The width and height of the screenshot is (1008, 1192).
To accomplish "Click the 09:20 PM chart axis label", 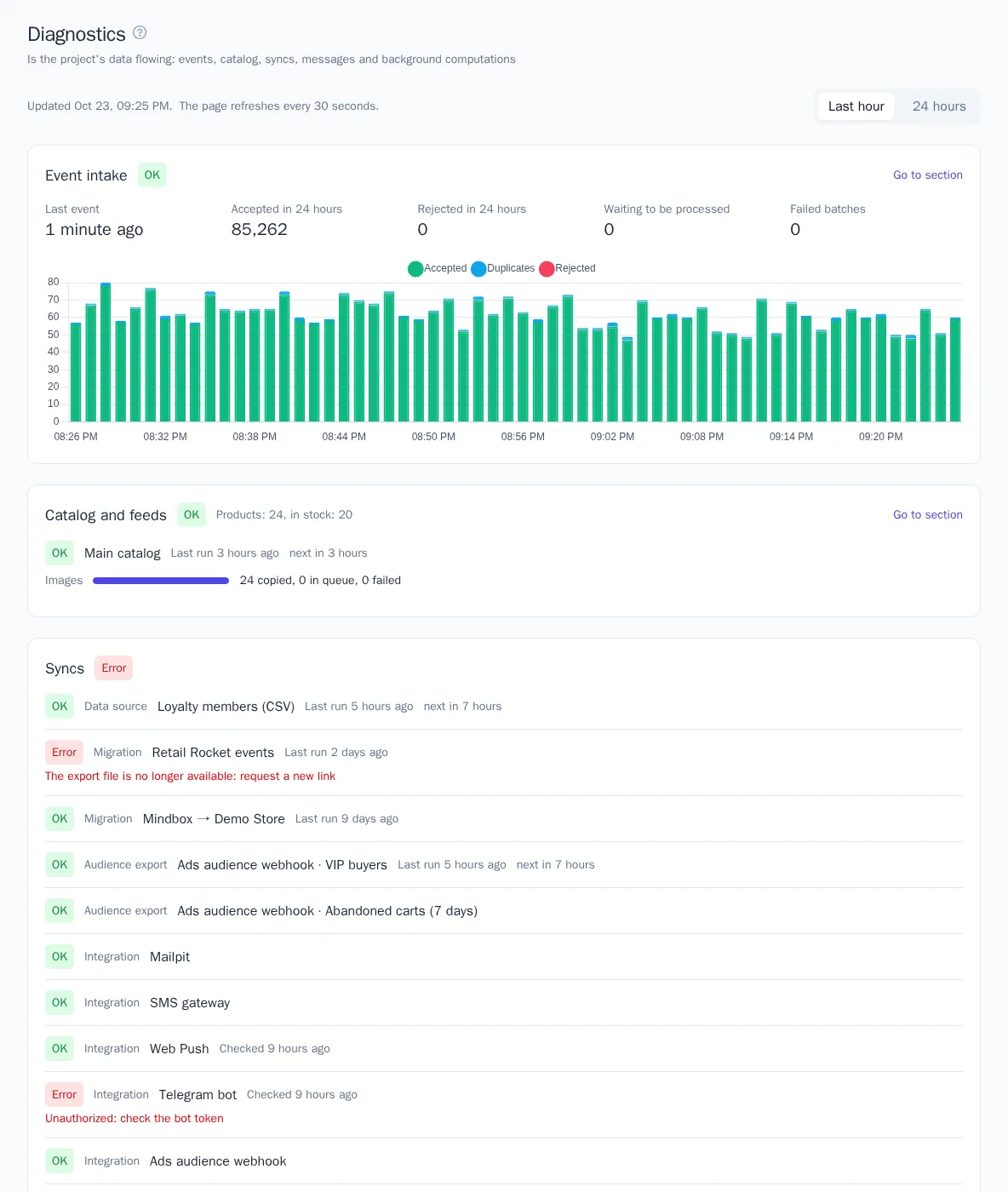I will [880, 436].
